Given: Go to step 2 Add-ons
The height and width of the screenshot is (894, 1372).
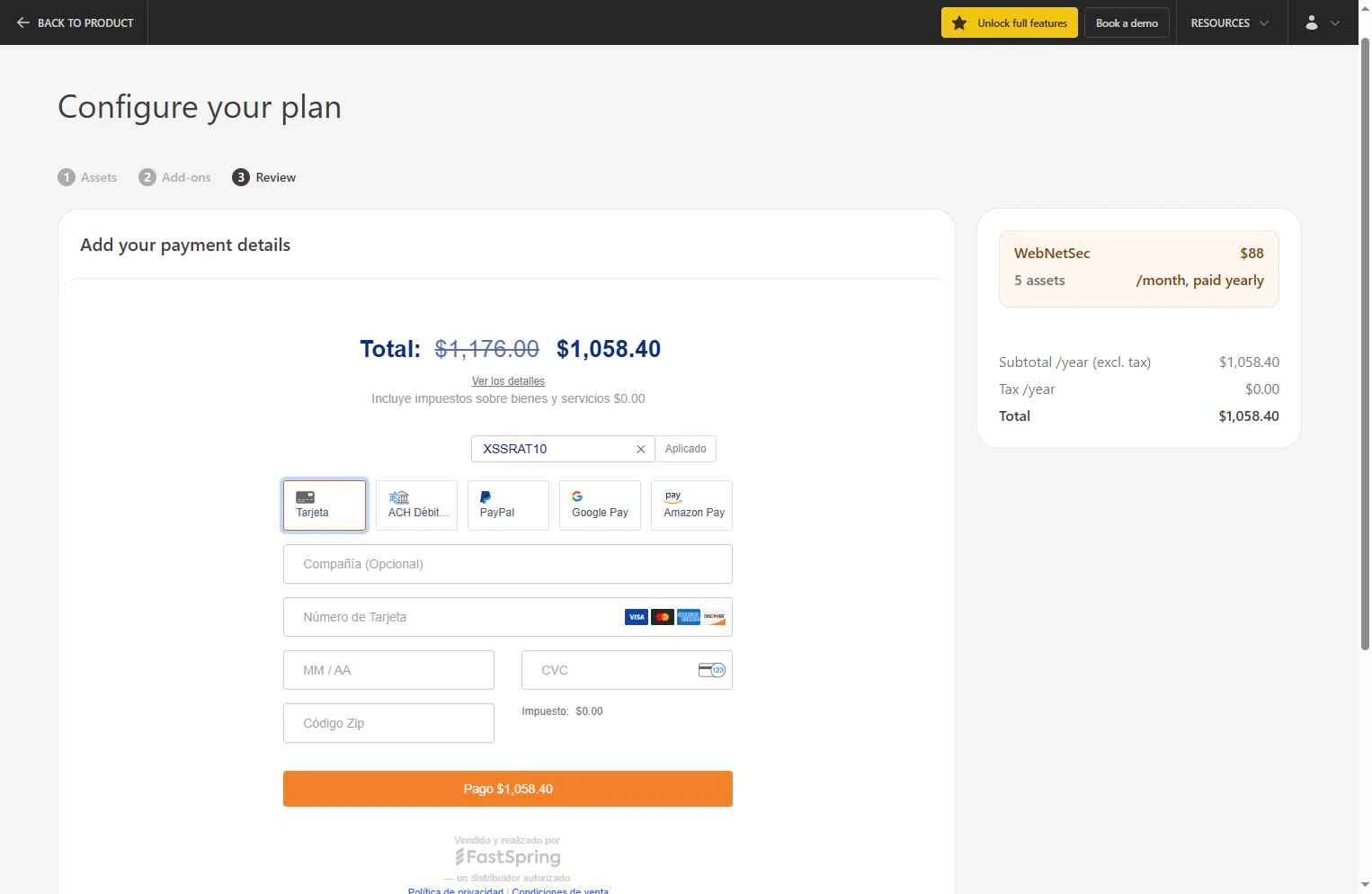Looking at the screenshot, I should coord(174,177).
